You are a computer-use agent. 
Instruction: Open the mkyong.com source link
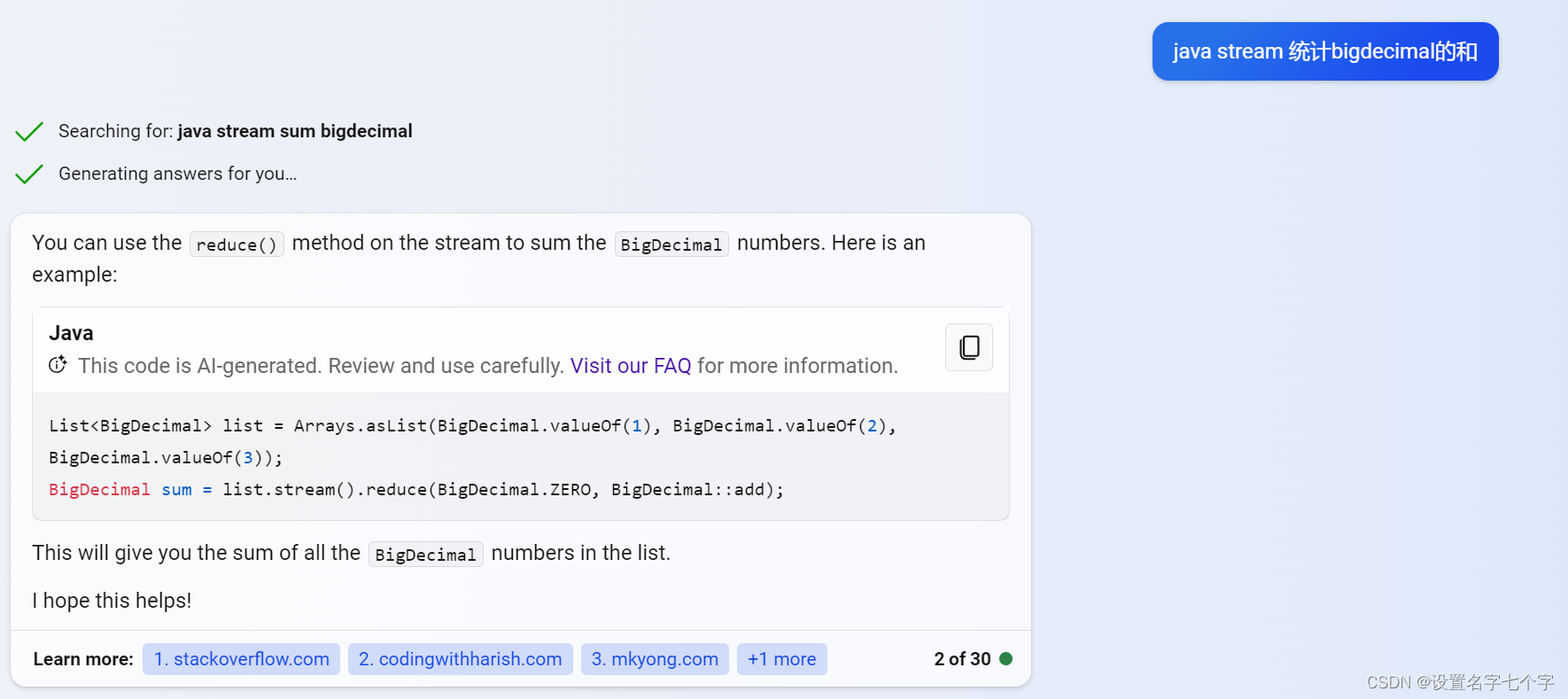point(655,659)
